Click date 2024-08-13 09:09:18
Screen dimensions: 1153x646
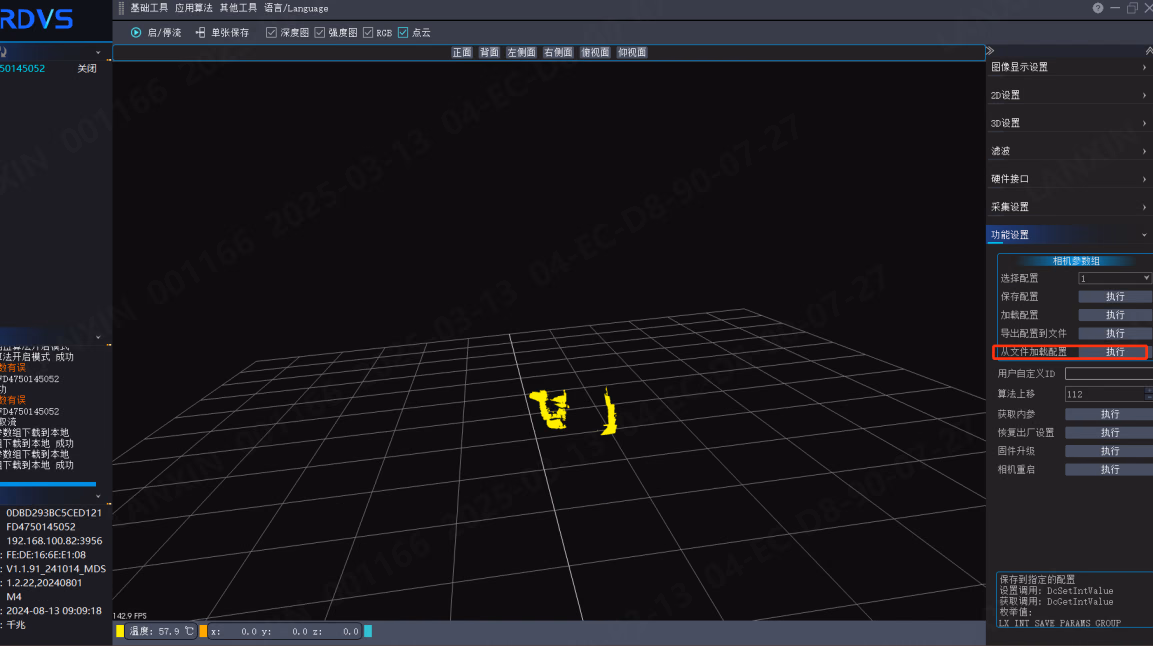54,611
